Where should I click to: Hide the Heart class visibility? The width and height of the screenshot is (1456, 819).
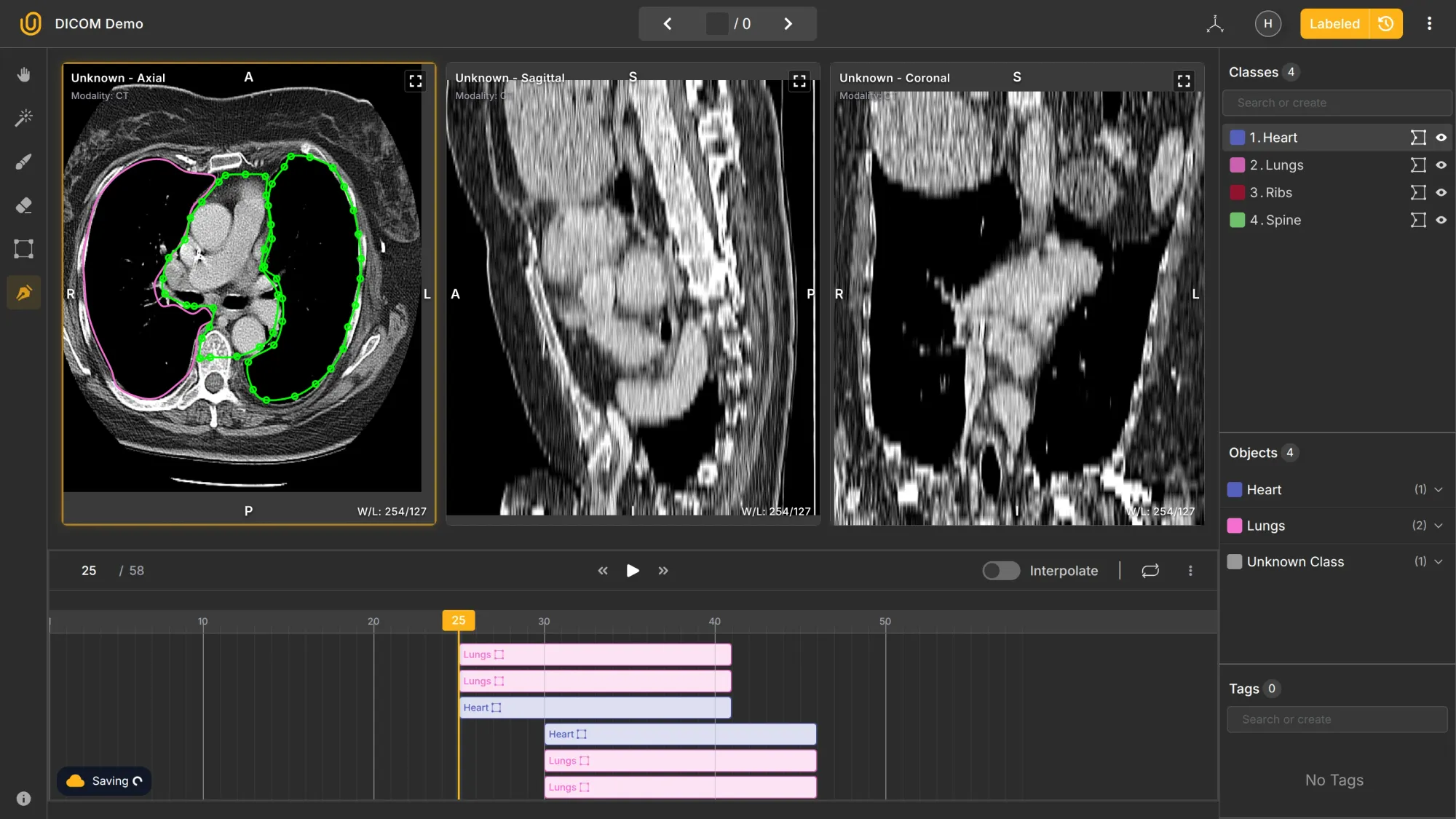point(1442,137)
